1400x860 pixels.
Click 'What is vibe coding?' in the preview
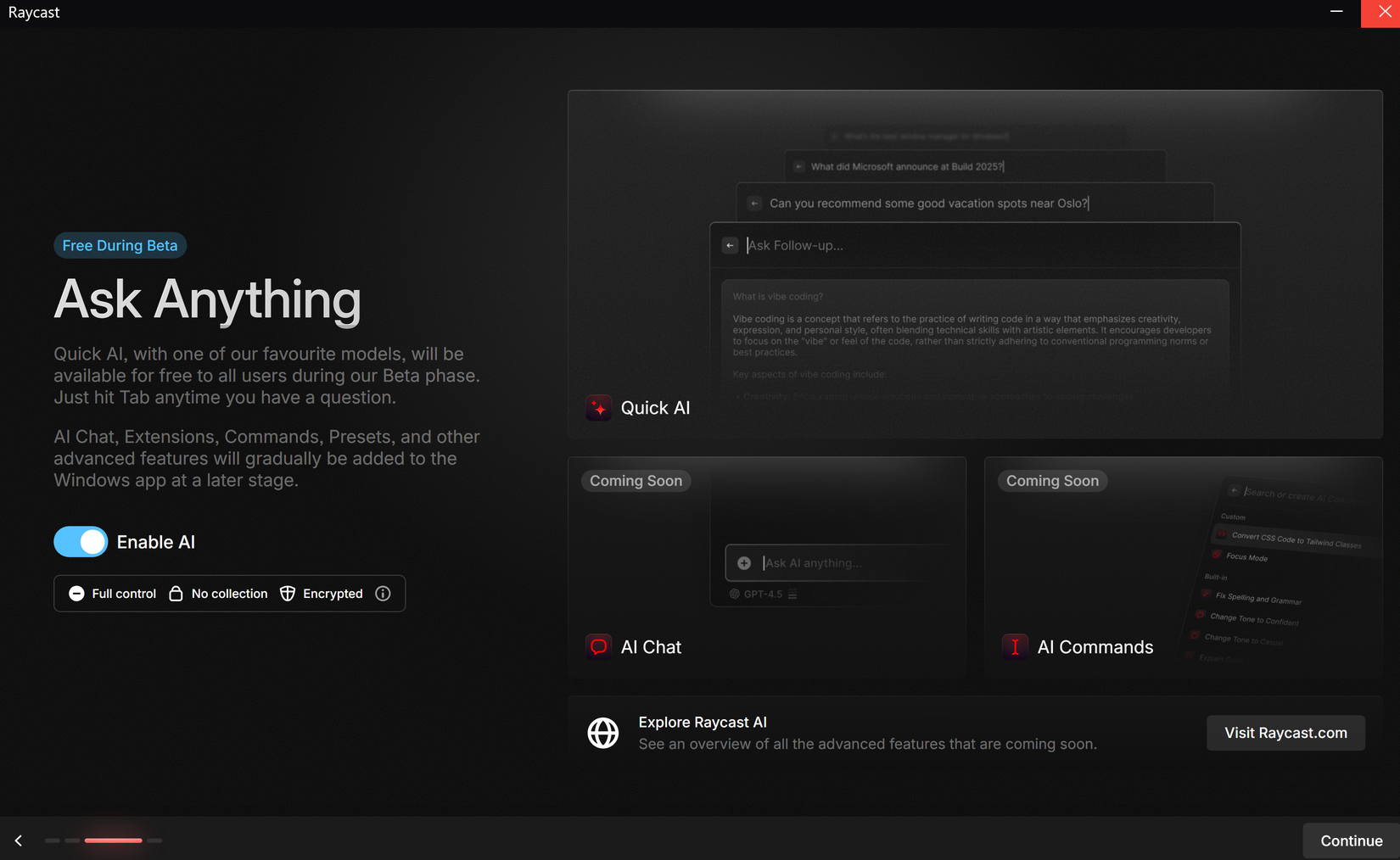tap(777, 297)
